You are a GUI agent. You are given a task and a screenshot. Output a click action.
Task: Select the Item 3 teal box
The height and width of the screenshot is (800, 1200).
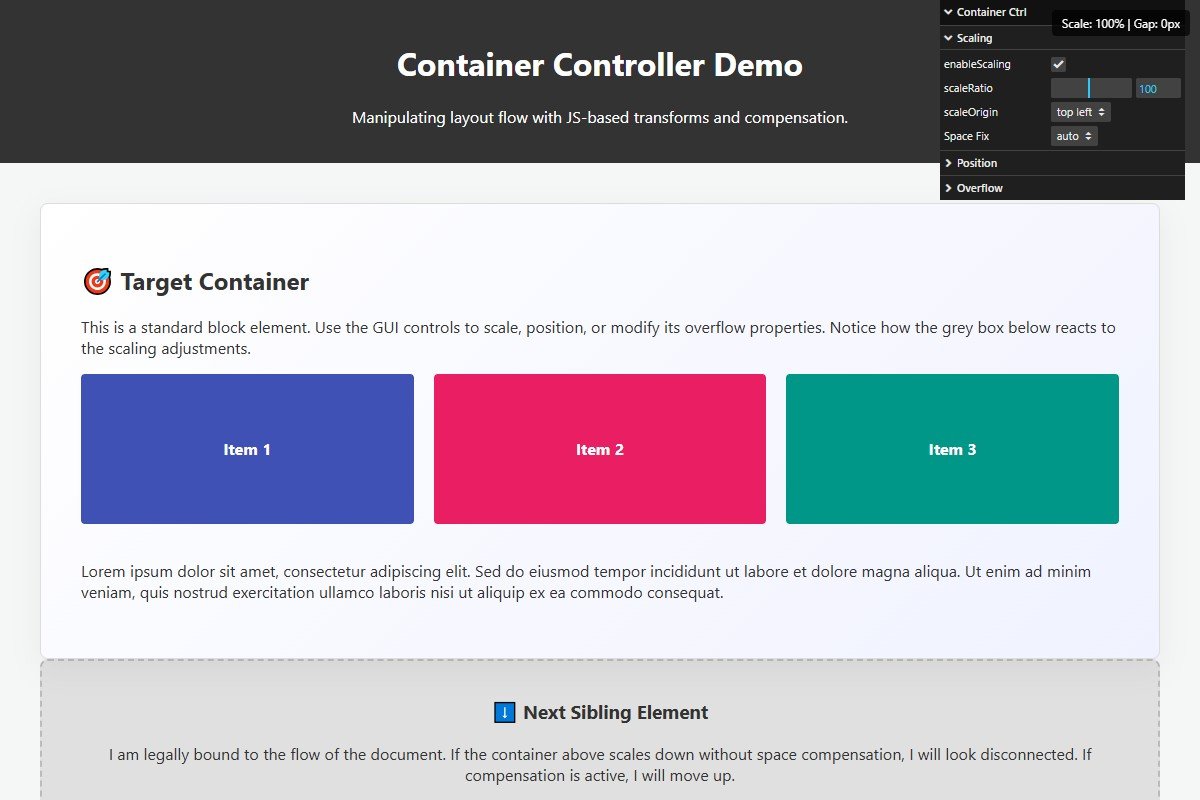click(x=952, y=449)
